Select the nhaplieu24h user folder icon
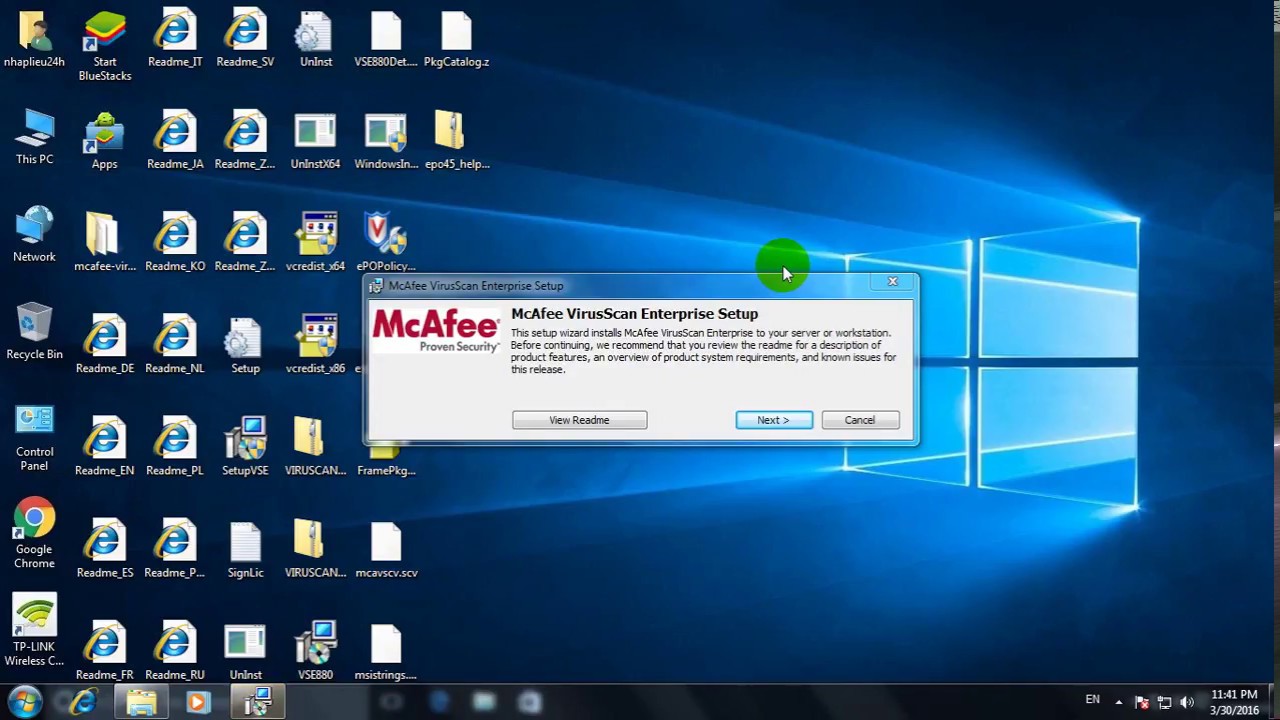This screenshot has width=1280, height=720. [34, 32]
